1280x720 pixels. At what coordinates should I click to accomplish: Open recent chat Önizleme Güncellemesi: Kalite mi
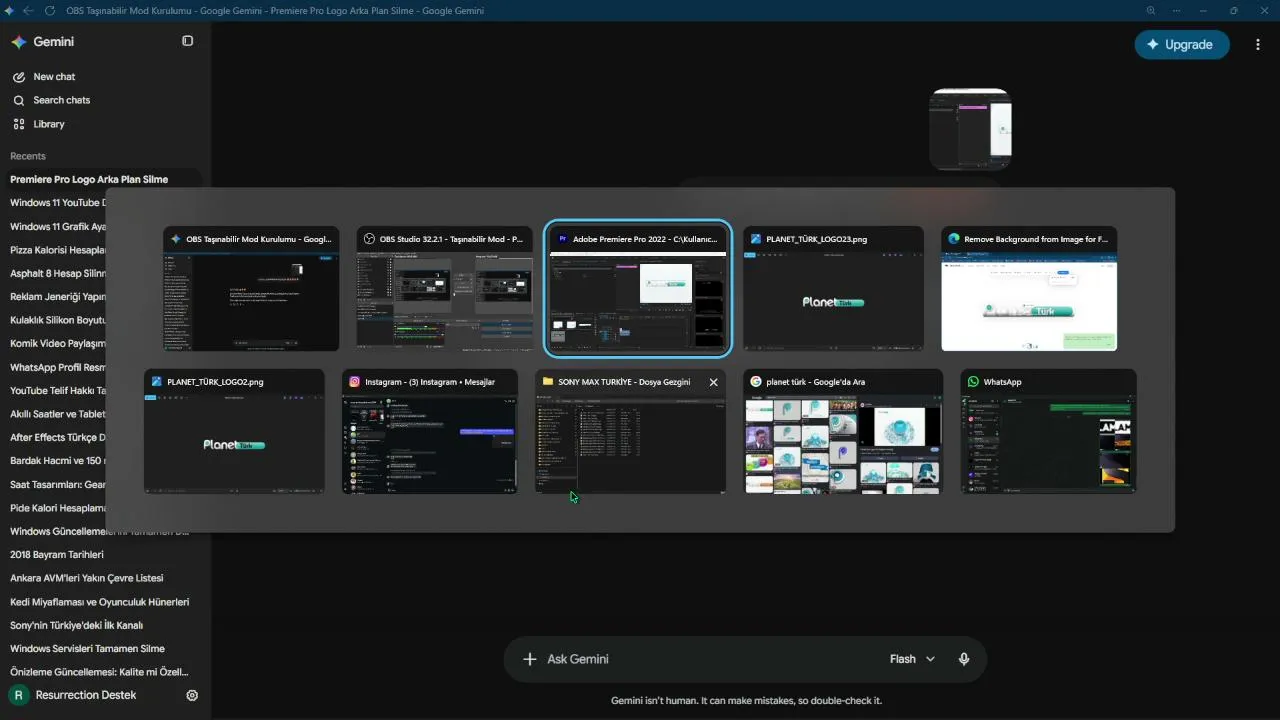(99, 672)
